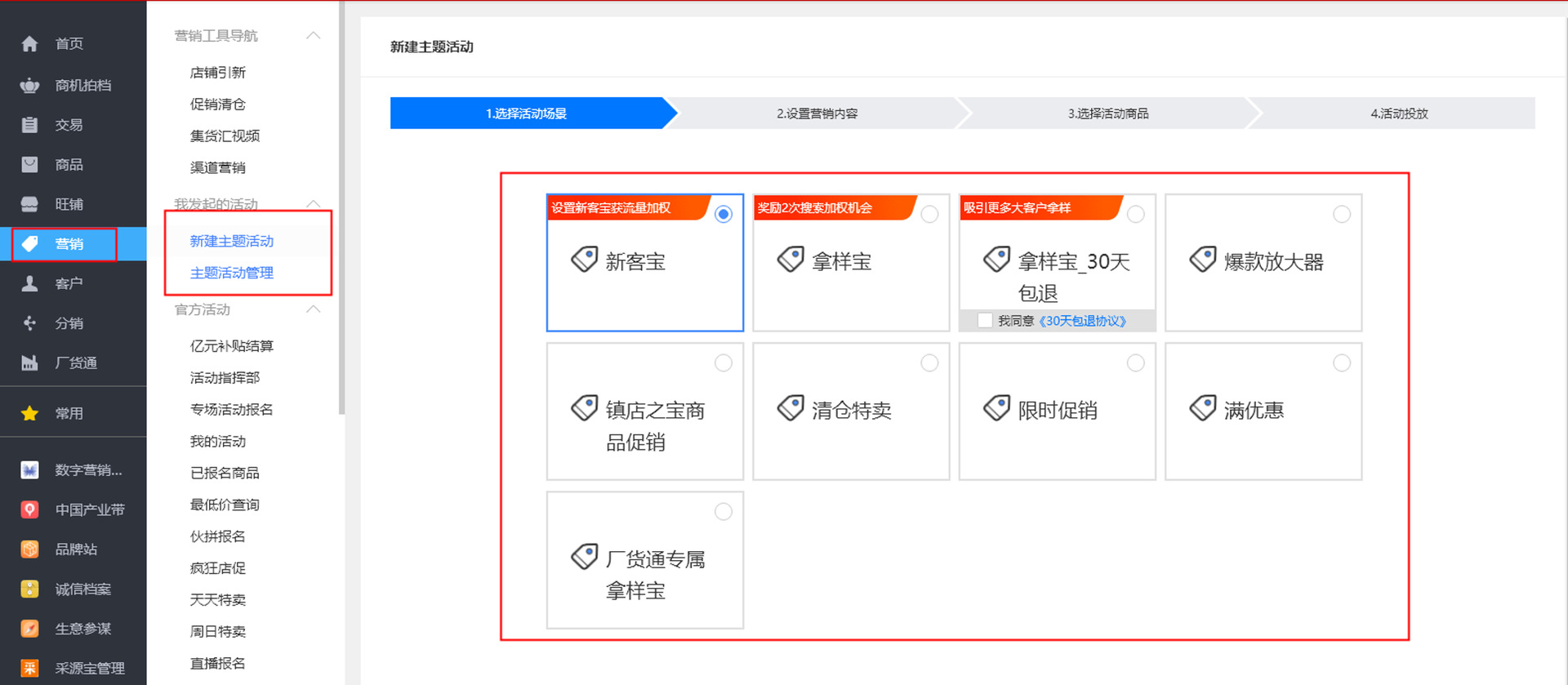Click the 商机拍档 crown icon
This screenshot has width=1568, height=685.
pos(29,85)
